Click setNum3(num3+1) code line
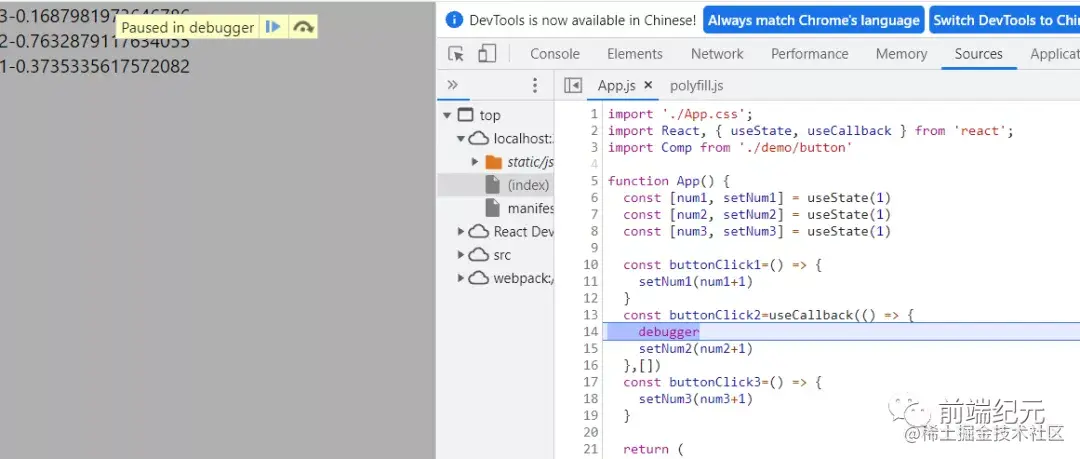1080x459 pixels. pyautogui.click(x=696, y=398)
